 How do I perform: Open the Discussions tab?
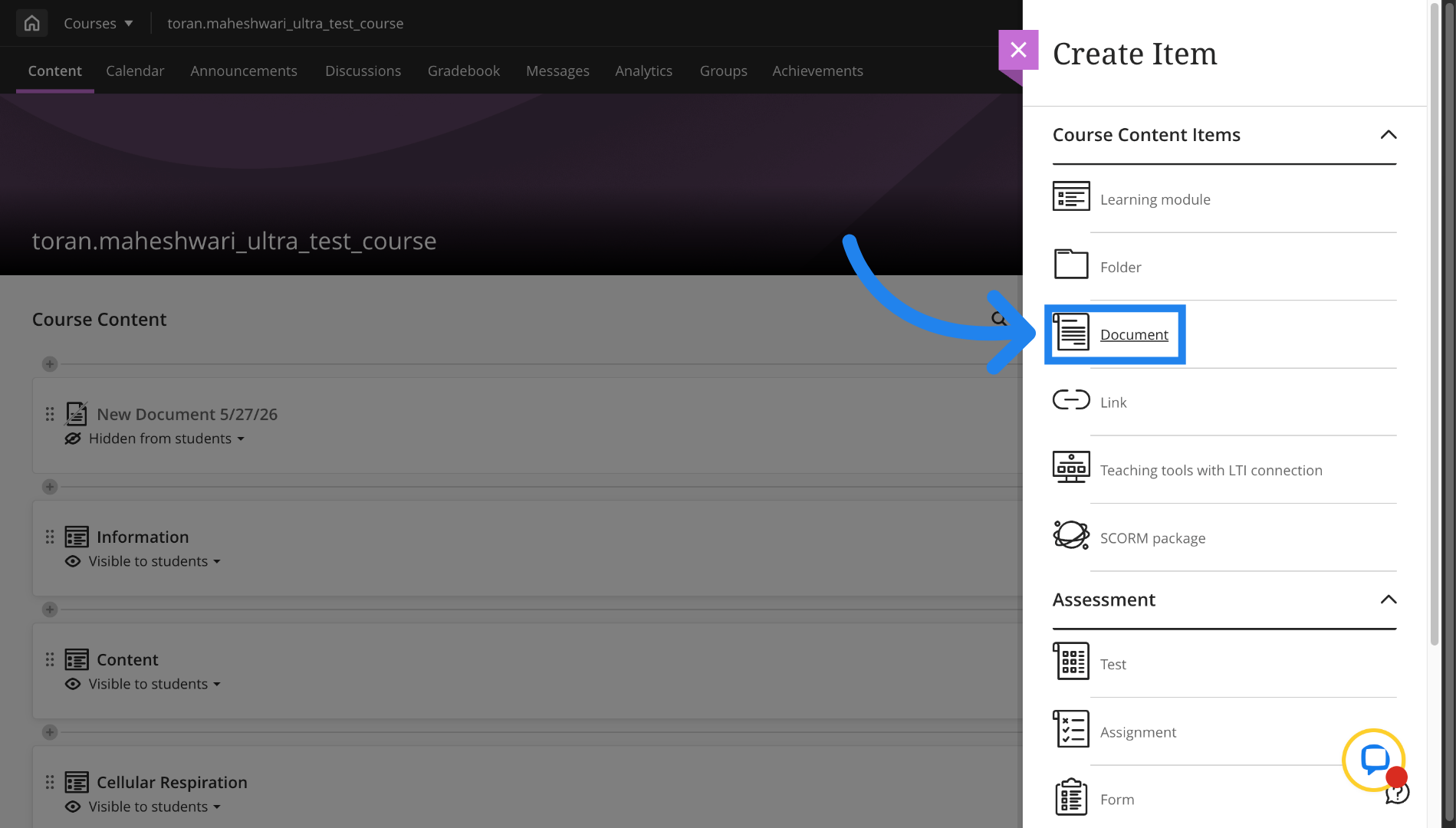tap(363, 71)
